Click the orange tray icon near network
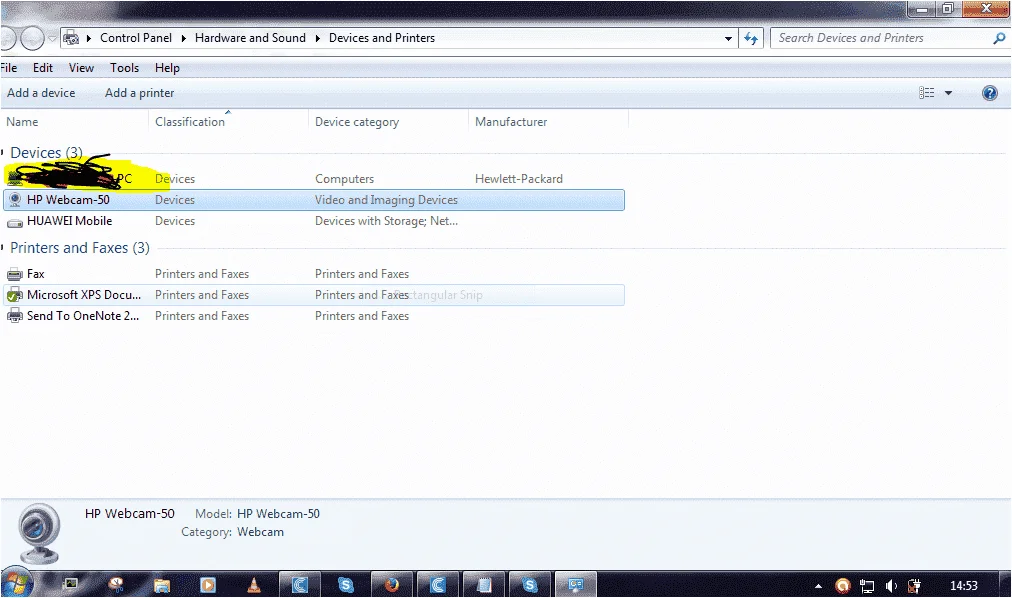Image resolution: width=1012 pixels, height=598 pixels. pyautogui.click(x=842, y=586)
